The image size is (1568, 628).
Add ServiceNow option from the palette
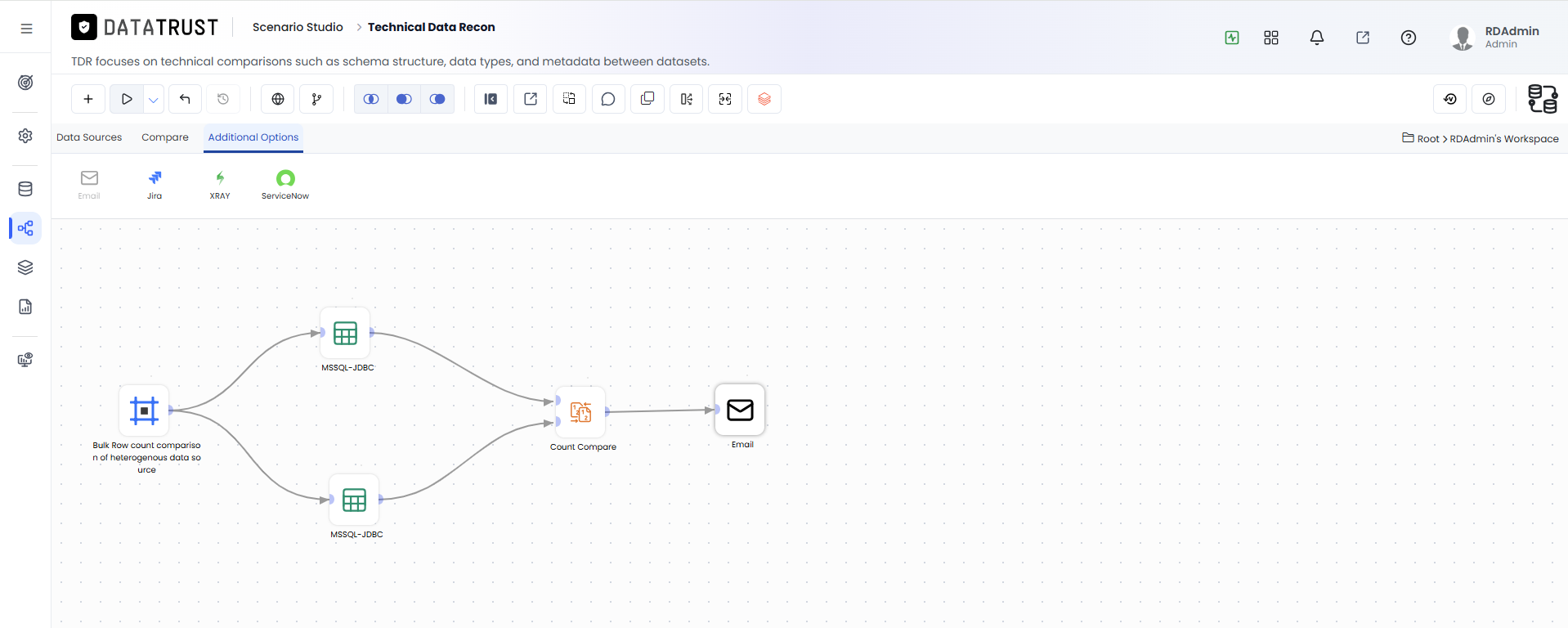click(x=285, y=185)
